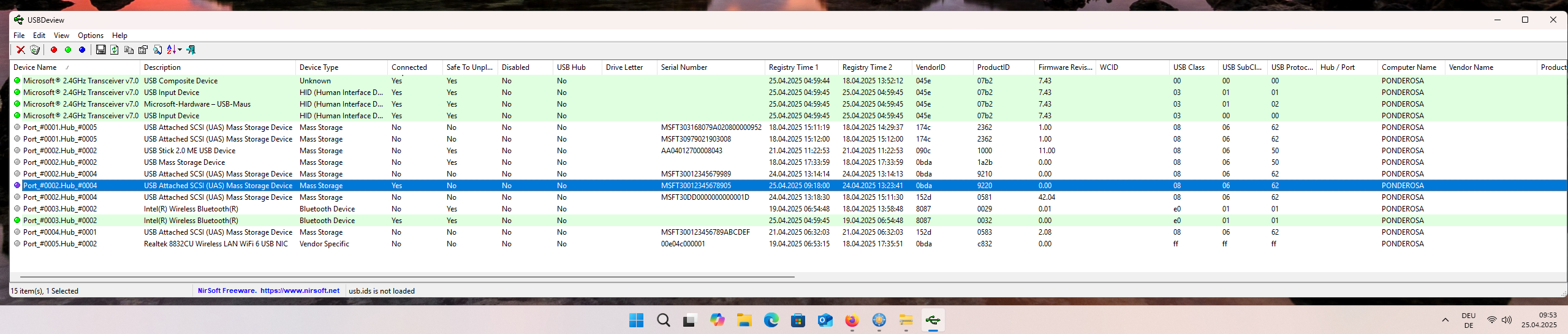Click the 'usb.ids is not loaded' status text
The width and height of the screenshot is (1568, 334).
pos(382,291)
